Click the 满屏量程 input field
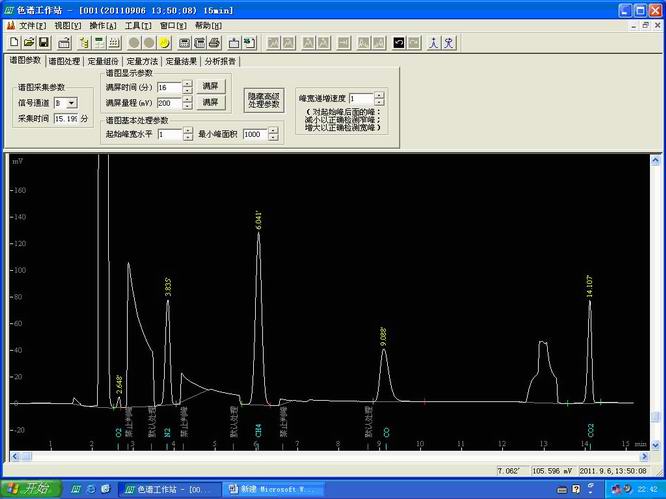 [169, 103]
